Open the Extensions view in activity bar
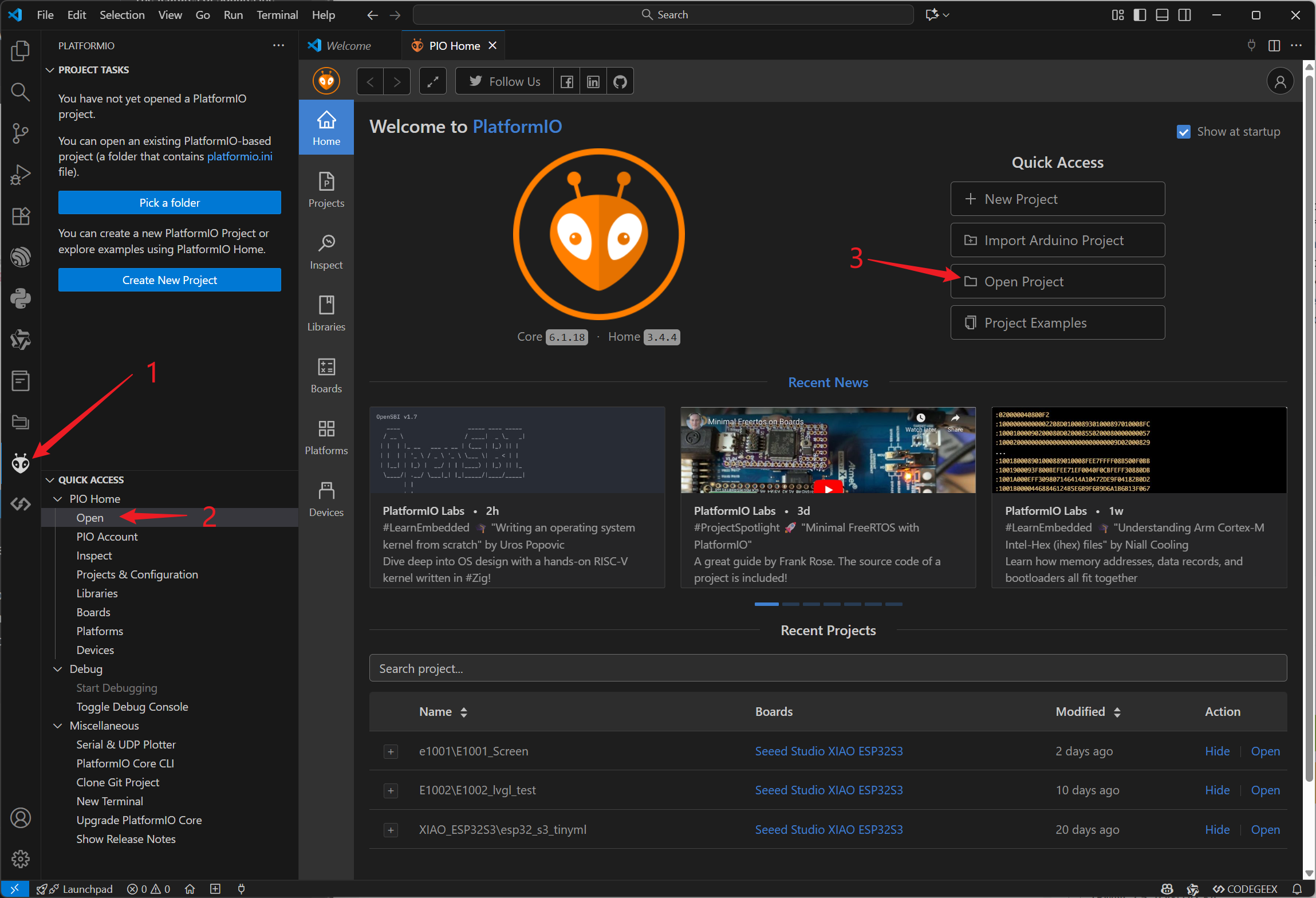 click(x=21, y=216)
